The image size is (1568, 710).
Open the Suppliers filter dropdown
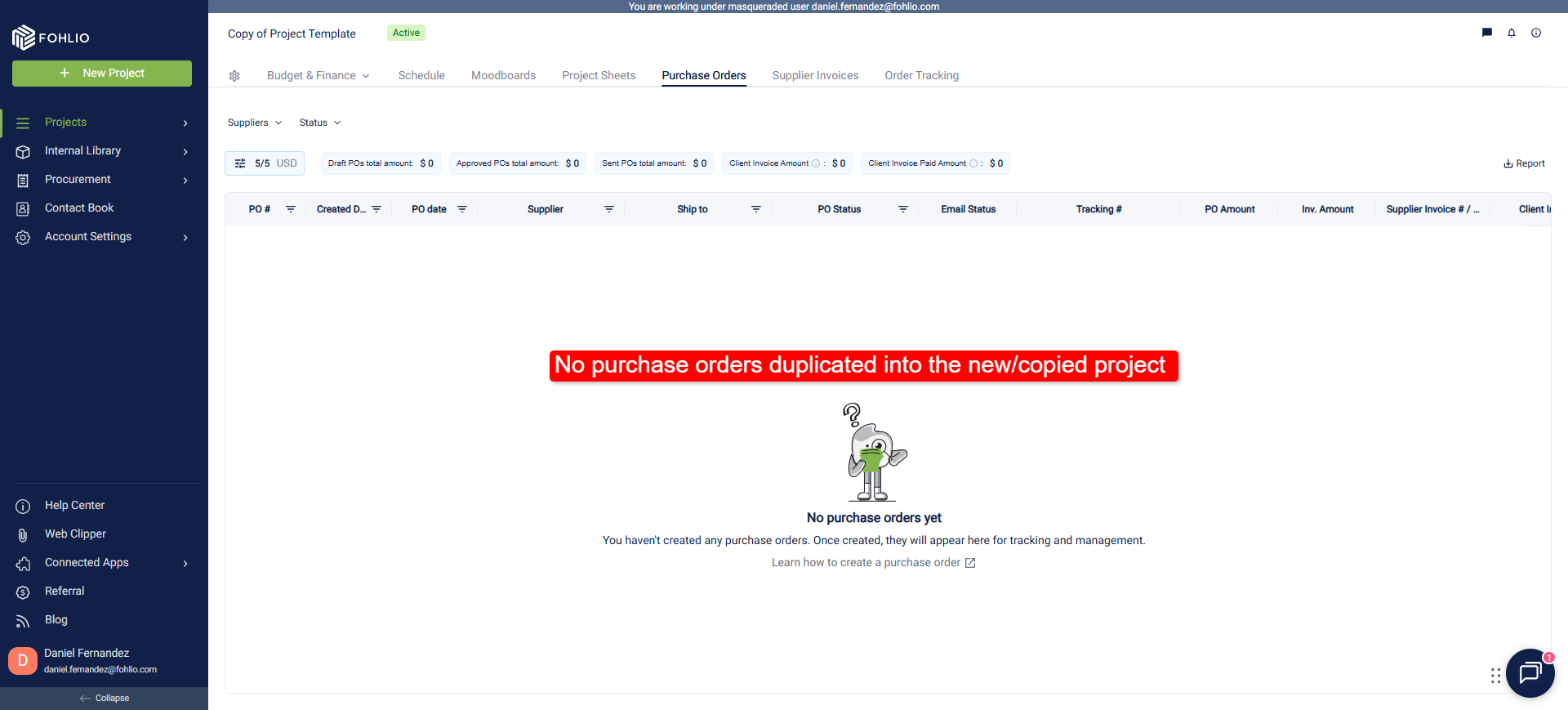pos(255,123)
